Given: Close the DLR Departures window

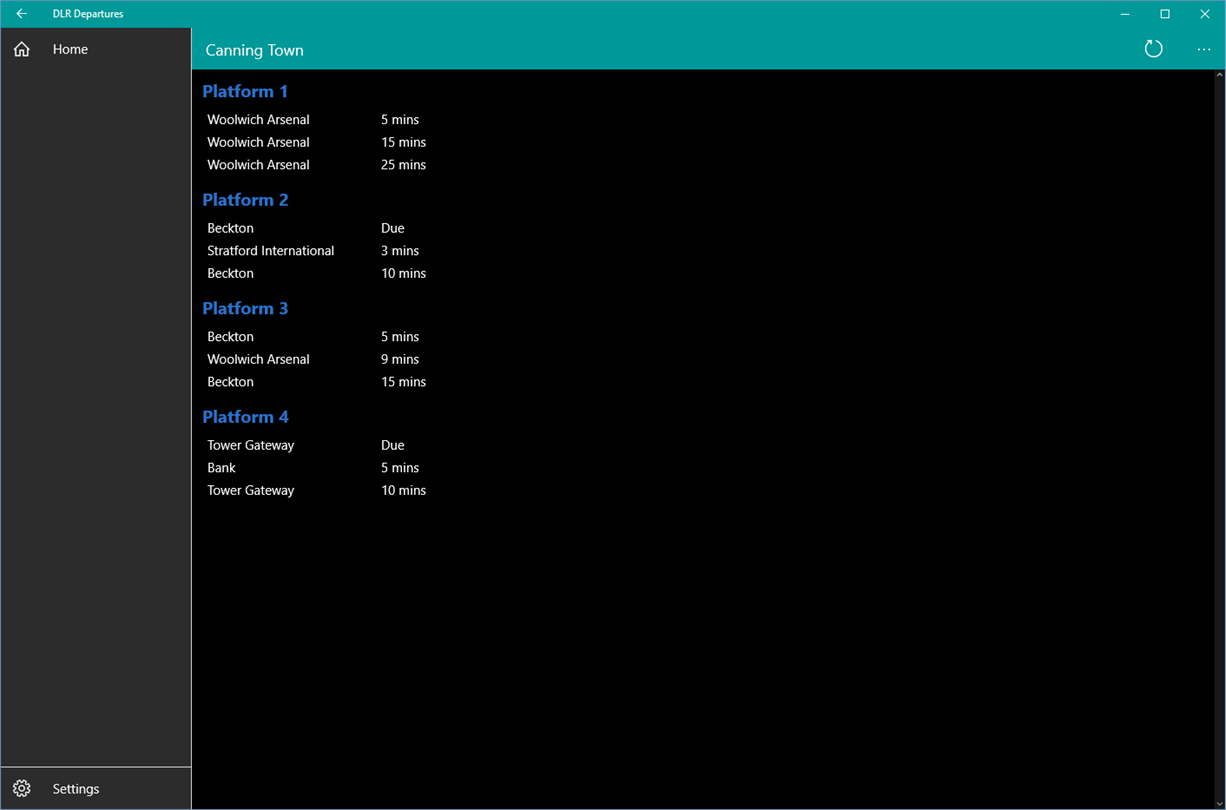Looking at the screenshot, I should click(1205, 14).
